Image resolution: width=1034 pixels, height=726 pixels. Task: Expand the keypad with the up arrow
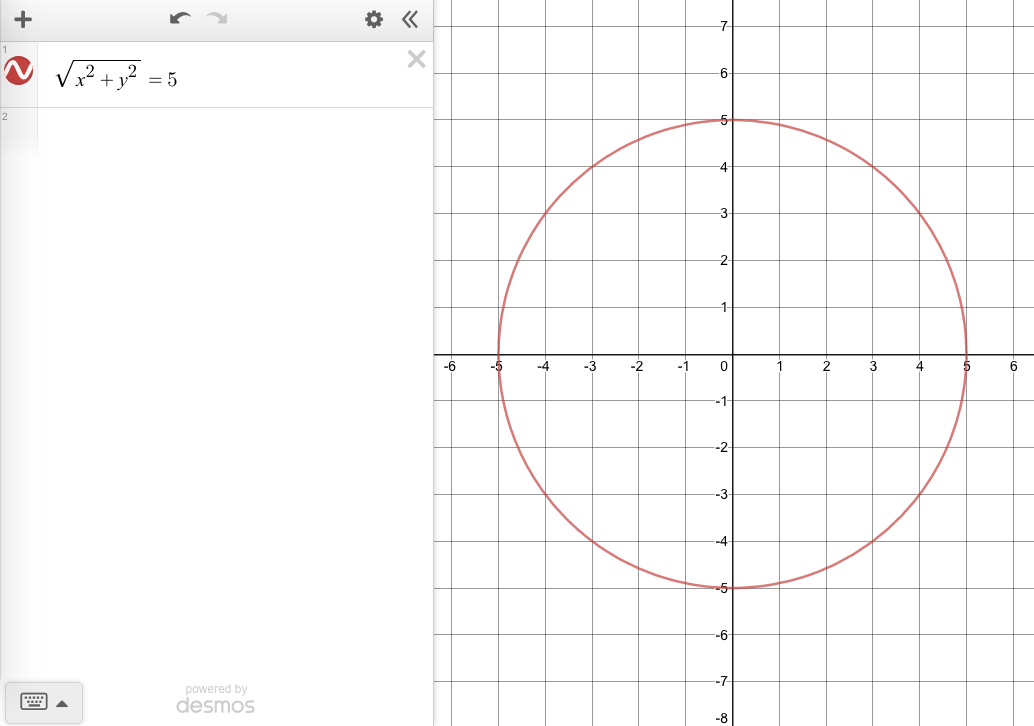click(x=62, y=703)
